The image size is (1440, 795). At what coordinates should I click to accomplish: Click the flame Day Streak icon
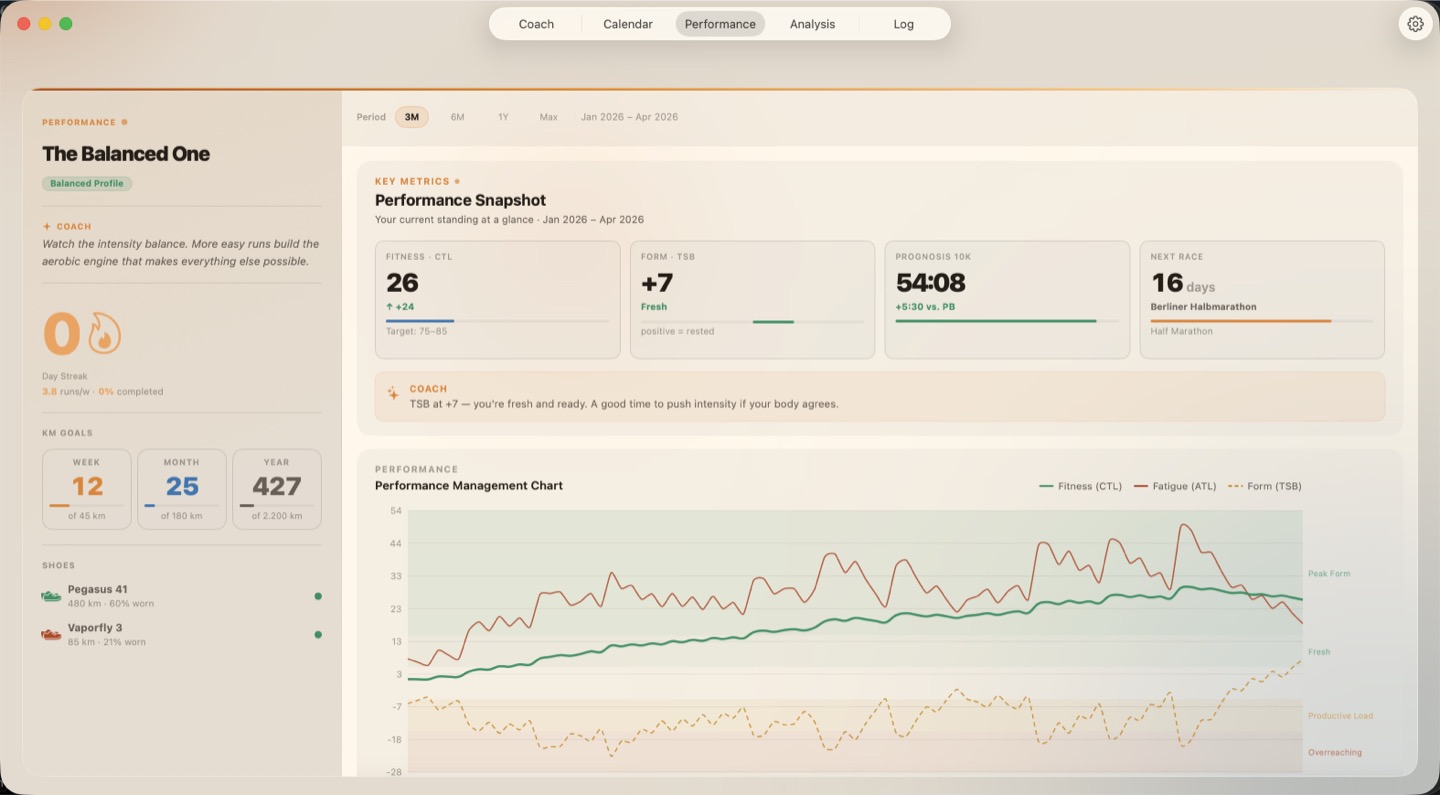pos(104,334)
